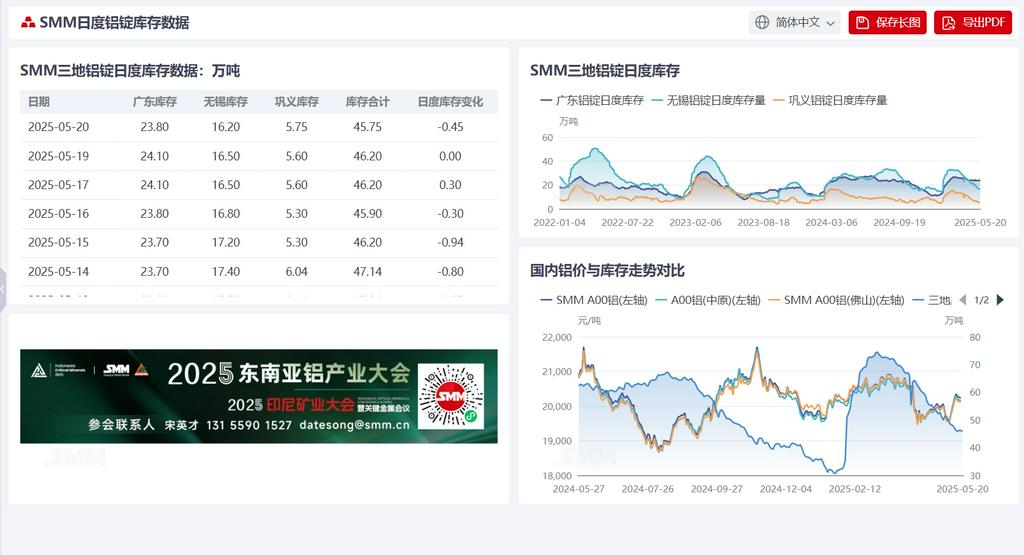Click the 47.14 total inventory value
Screen dimensions: 1024x555
[x=368, y=271]
